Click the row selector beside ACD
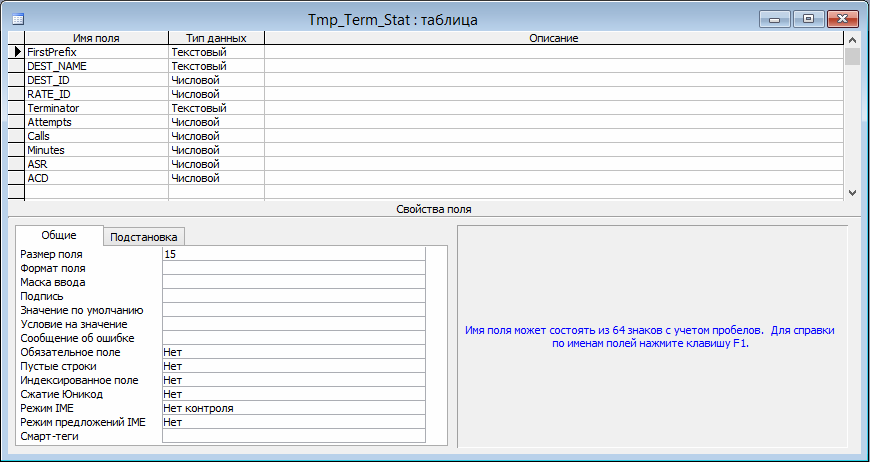 [17, 178]
